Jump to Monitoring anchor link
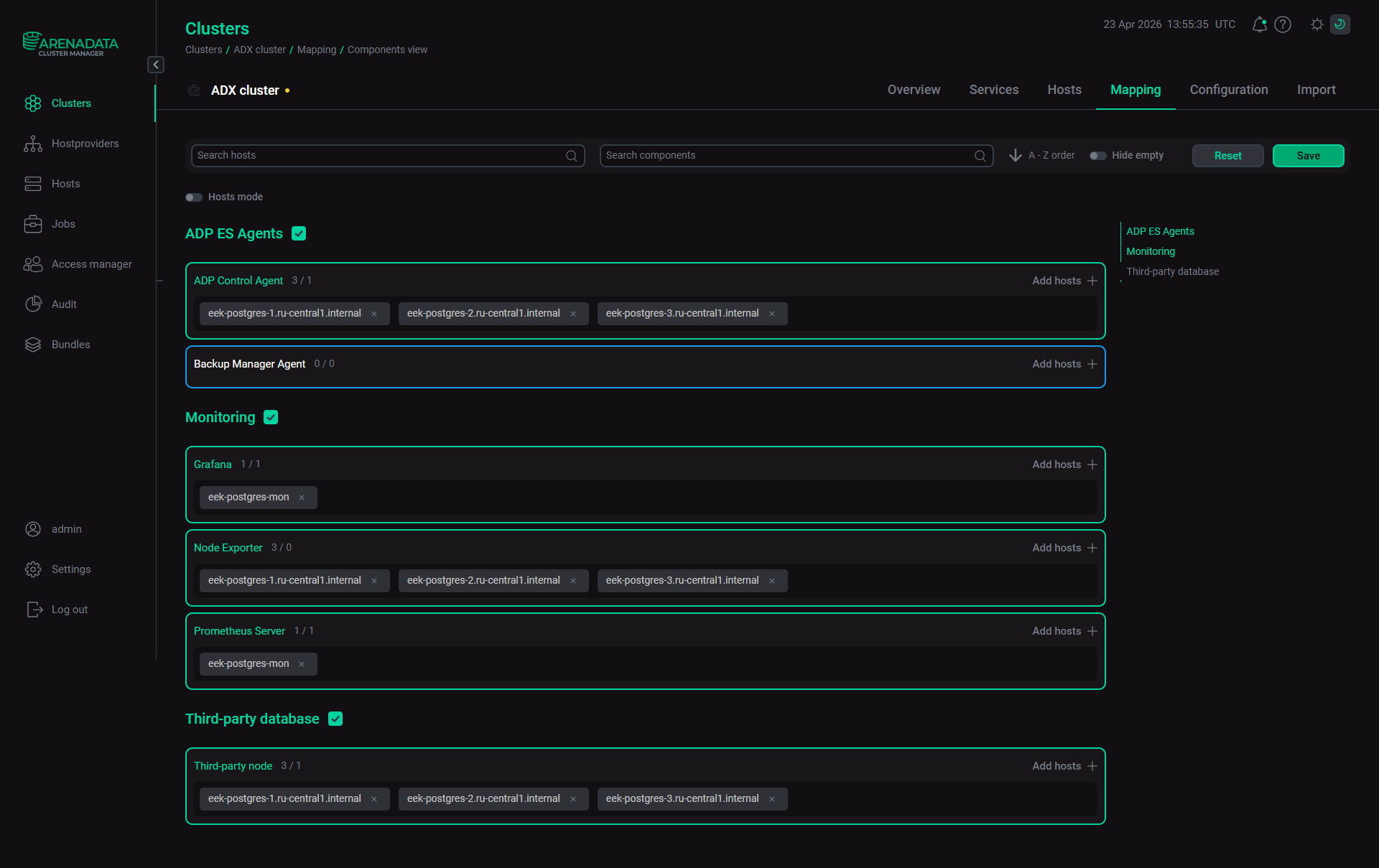The height and width of the screenshot is (868, 1379). 1151,251
